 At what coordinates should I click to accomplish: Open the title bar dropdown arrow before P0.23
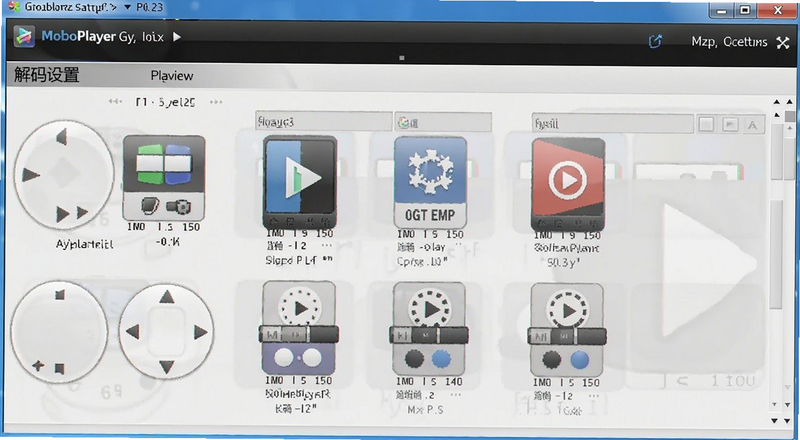[x=128, y=7]
